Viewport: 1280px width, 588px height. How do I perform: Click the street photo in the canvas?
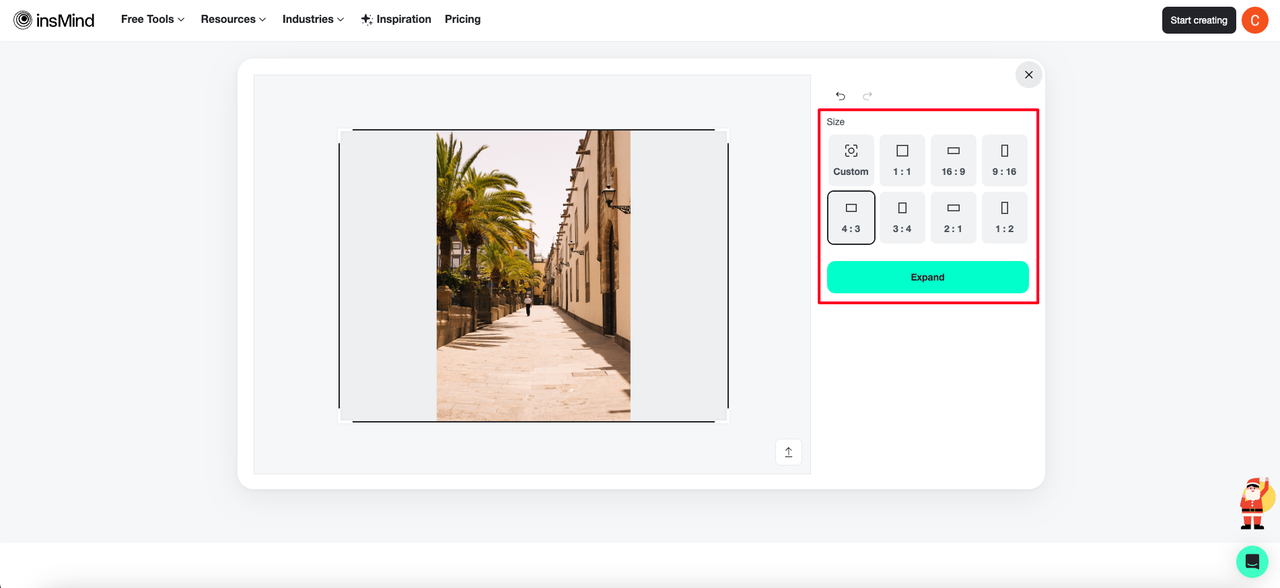pos(533,275)
